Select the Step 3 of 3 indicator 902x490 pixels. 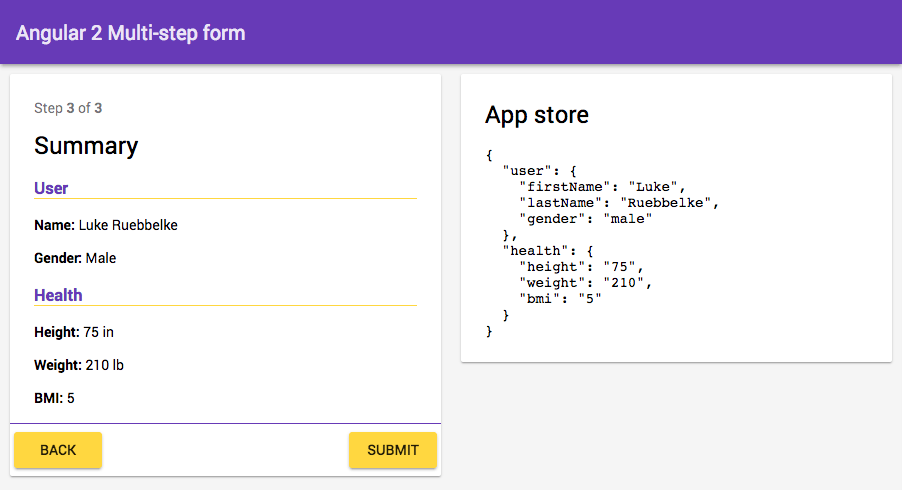[x=68, y=108]
